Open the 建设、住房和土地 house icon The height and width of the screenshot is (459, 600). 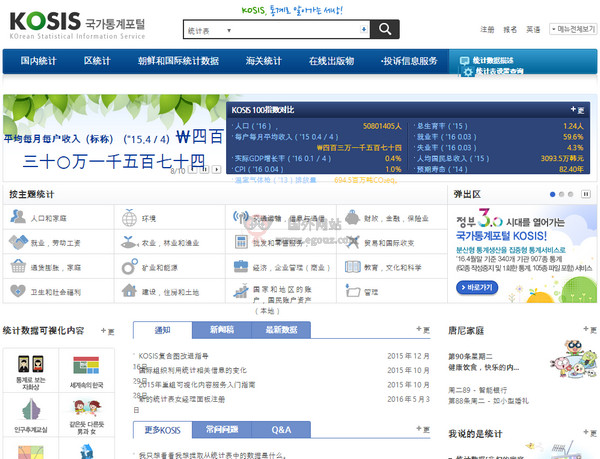tap(129, 291)
